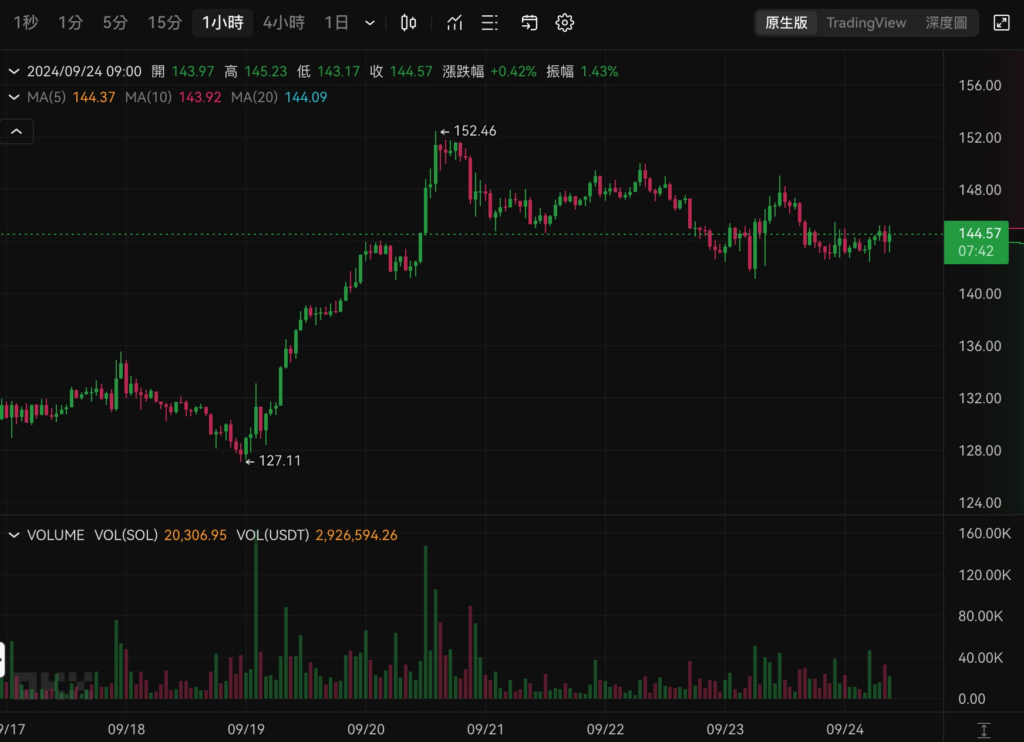The image size is (1024, 742).
Task: Click the 09/20 date on time axis
Action: pos(366,729)
